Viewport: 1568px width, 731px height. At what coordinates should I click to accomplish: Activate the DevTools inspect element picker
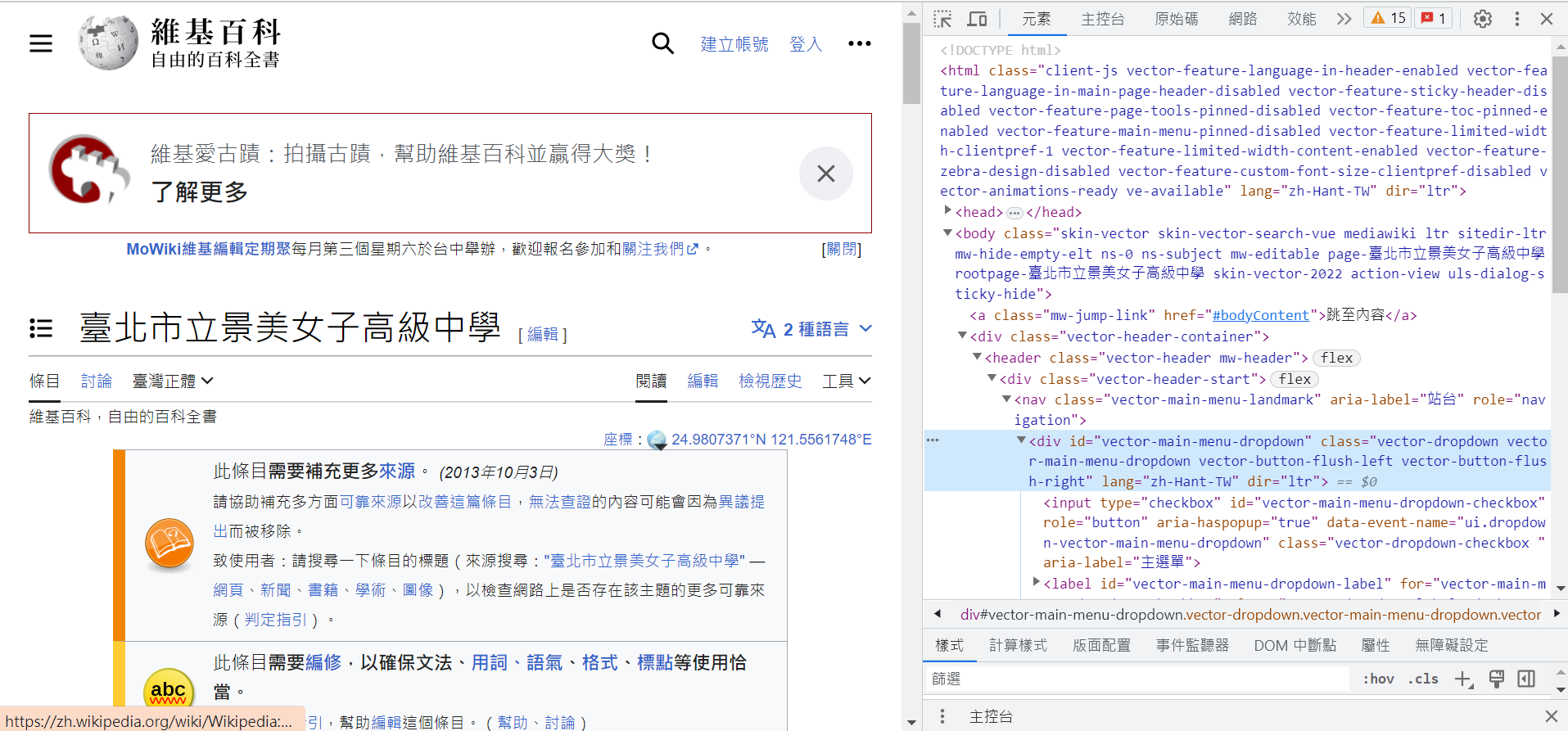pos(942,19)
